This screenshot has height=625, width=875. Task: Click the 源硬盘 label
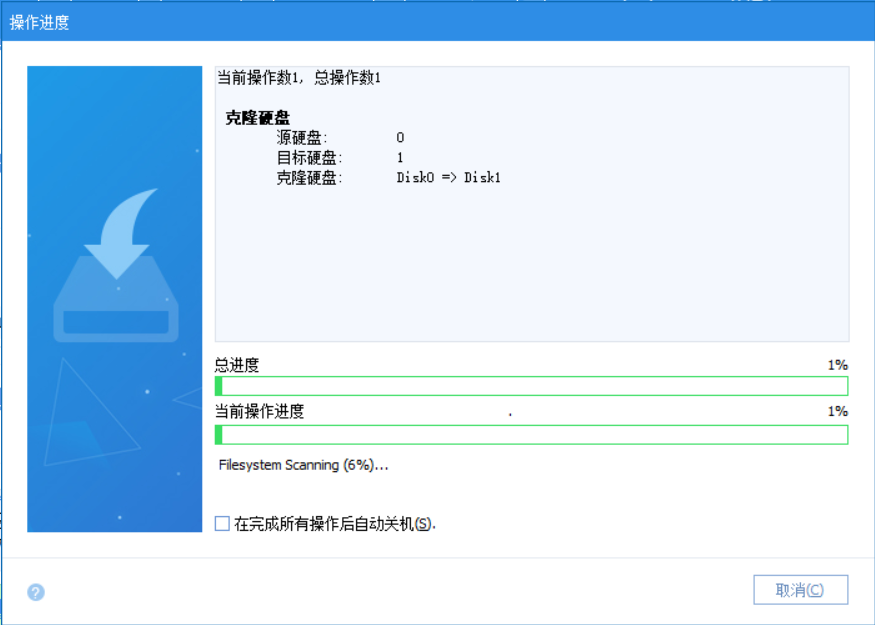click(302, 137)
